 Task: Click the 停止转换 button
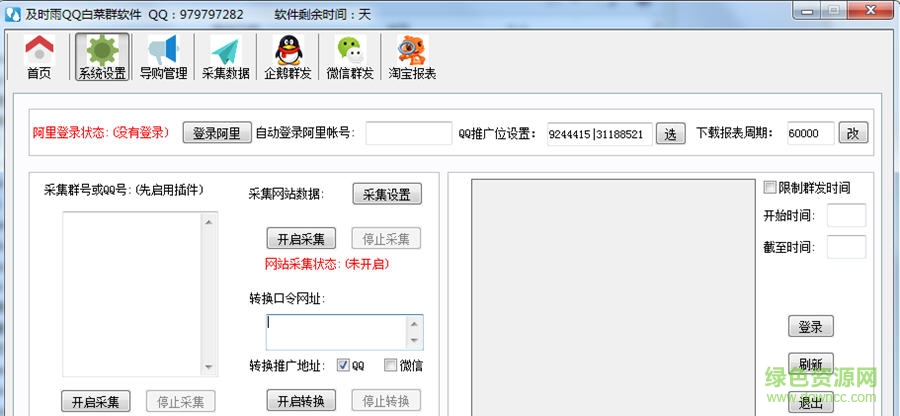[x=386, y=401]
